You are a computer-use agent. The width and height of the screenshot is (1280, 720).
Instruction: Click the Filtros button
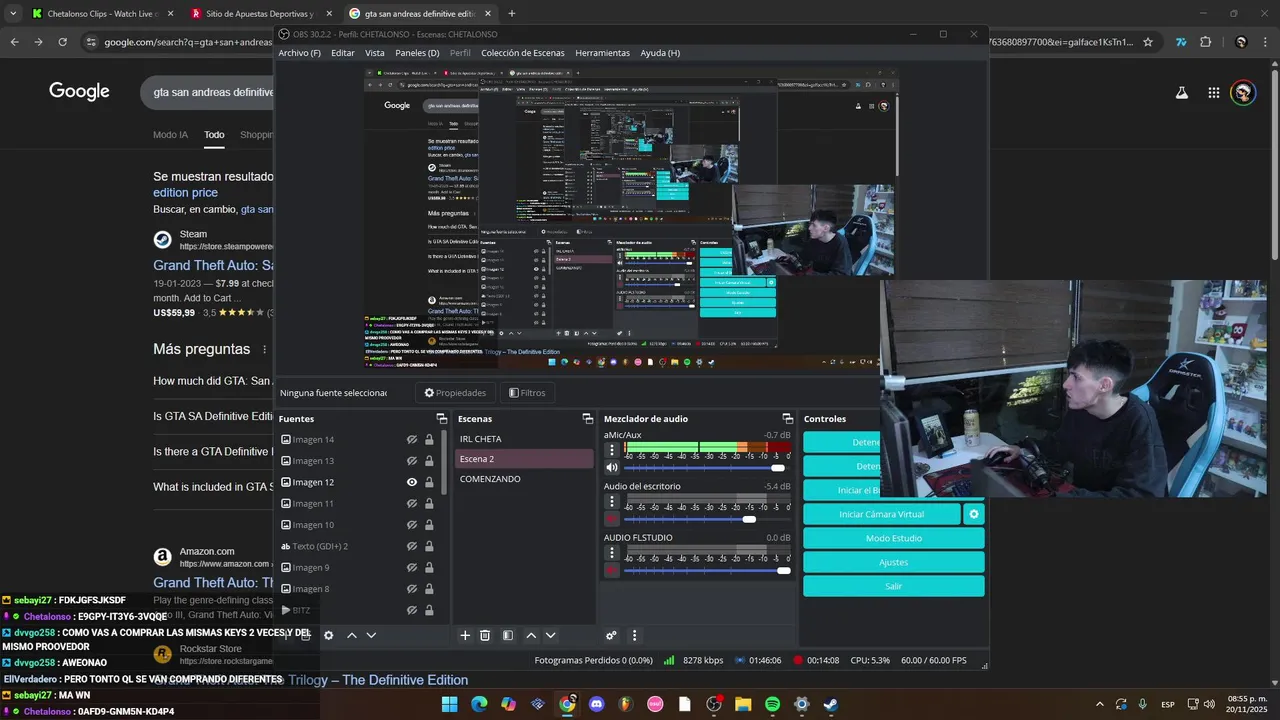527,393
